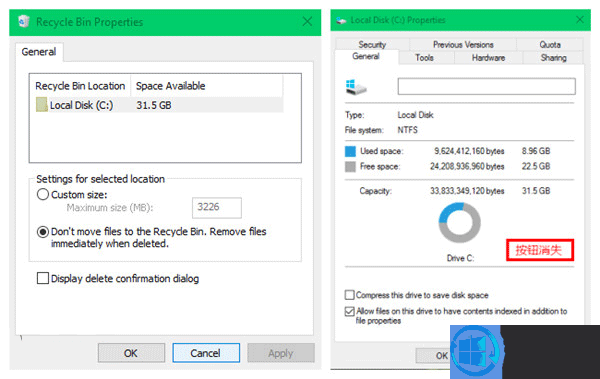Select General tab in Local Disk Properties
The image size is (600, 379).
pyautogui.click(x=366, y=57)
